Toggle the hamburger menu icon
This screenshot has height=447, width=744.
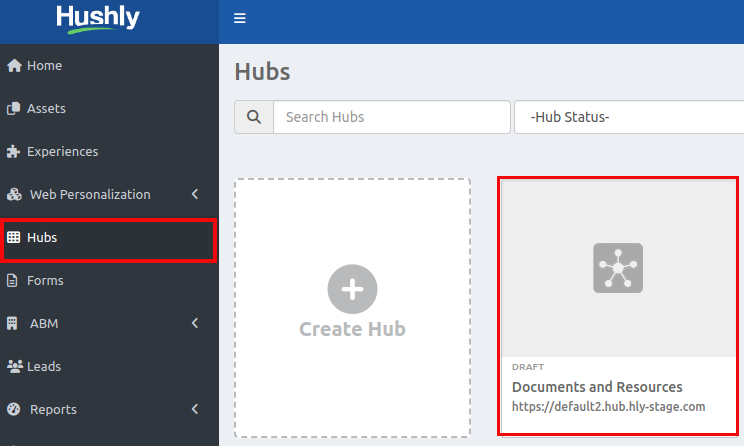point(240,19)
